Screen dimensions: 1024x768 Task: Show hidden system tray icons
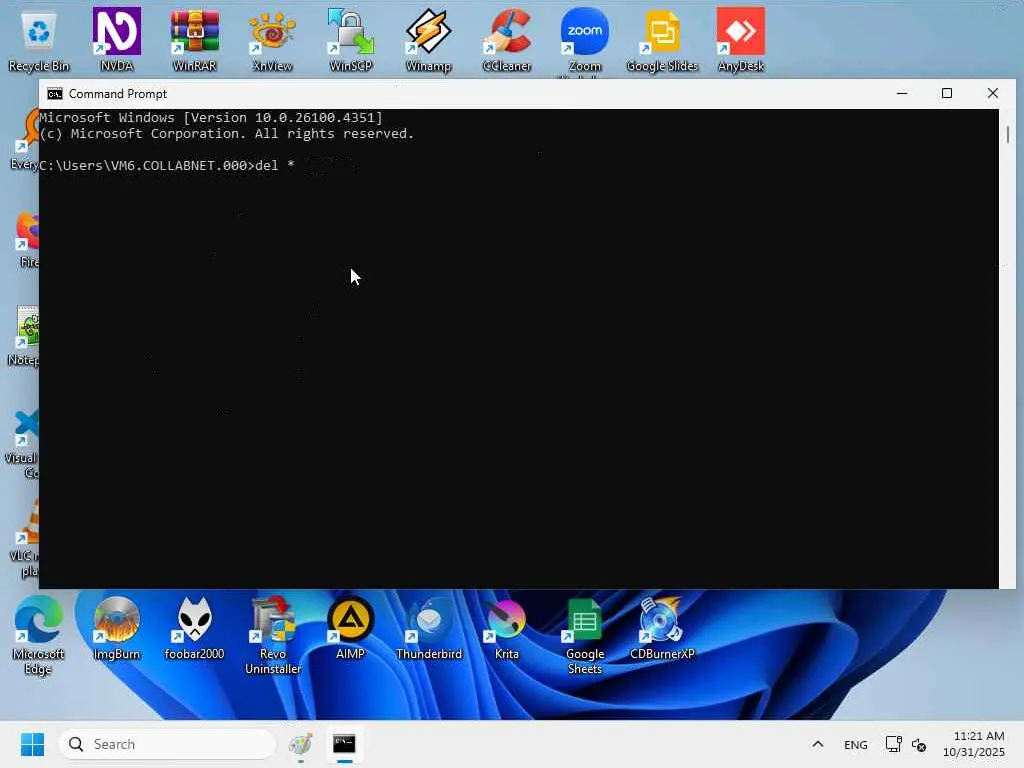(x=818, y=744)
